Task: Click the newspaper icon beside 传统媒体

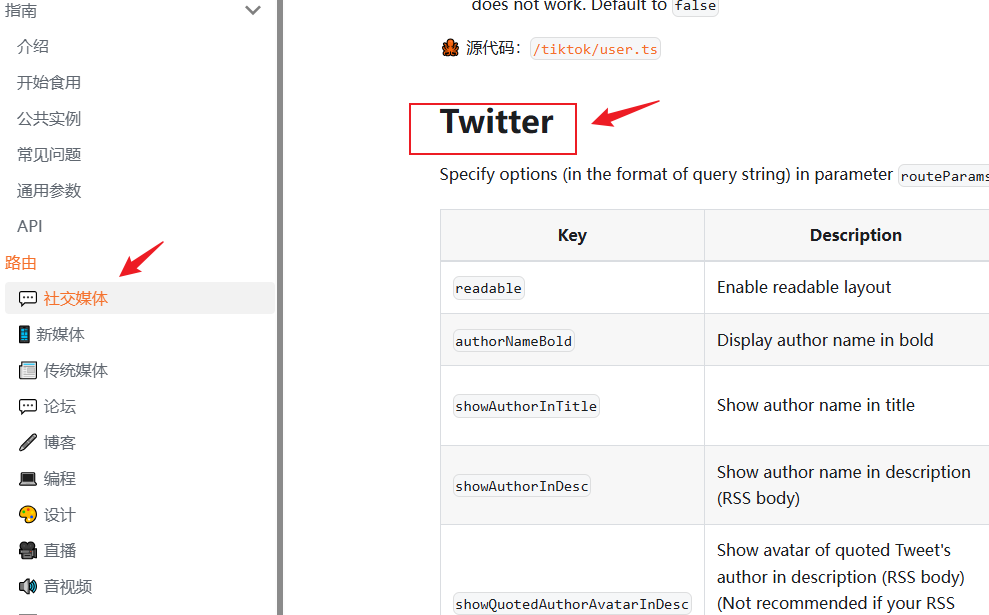Action: 28,370
